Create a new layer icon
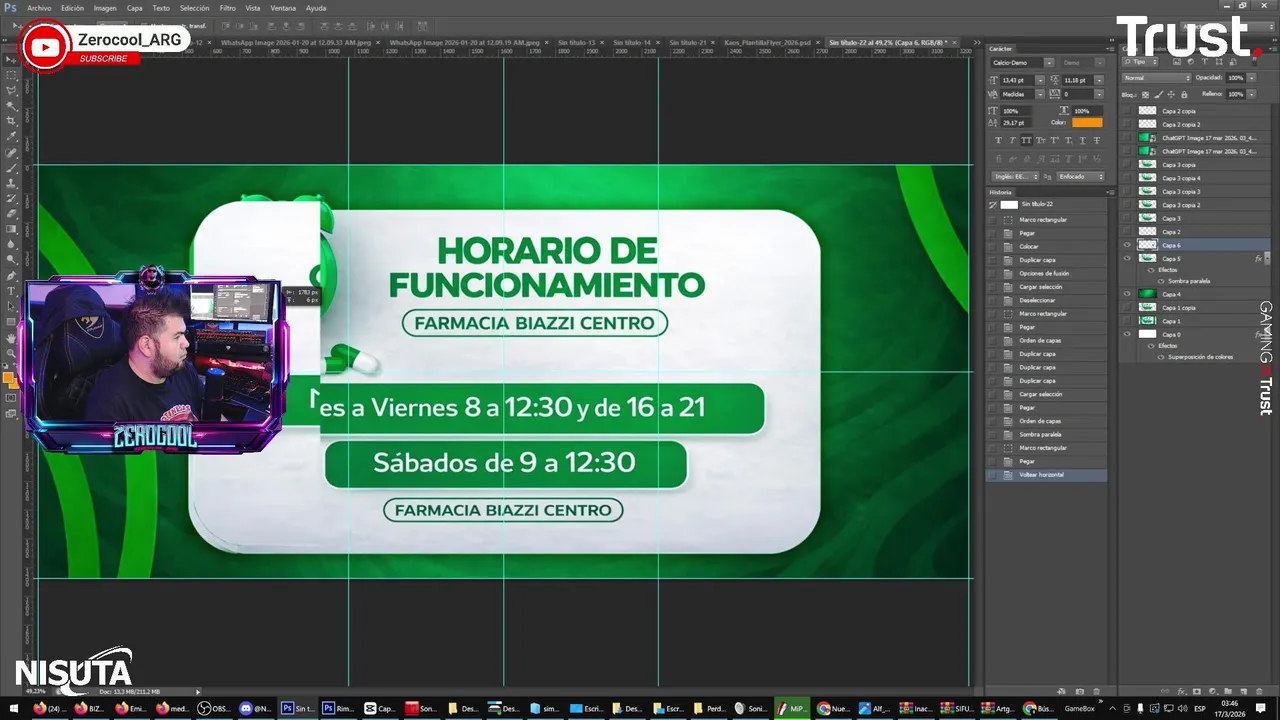1280x720 pixels. coord(1244,691)
